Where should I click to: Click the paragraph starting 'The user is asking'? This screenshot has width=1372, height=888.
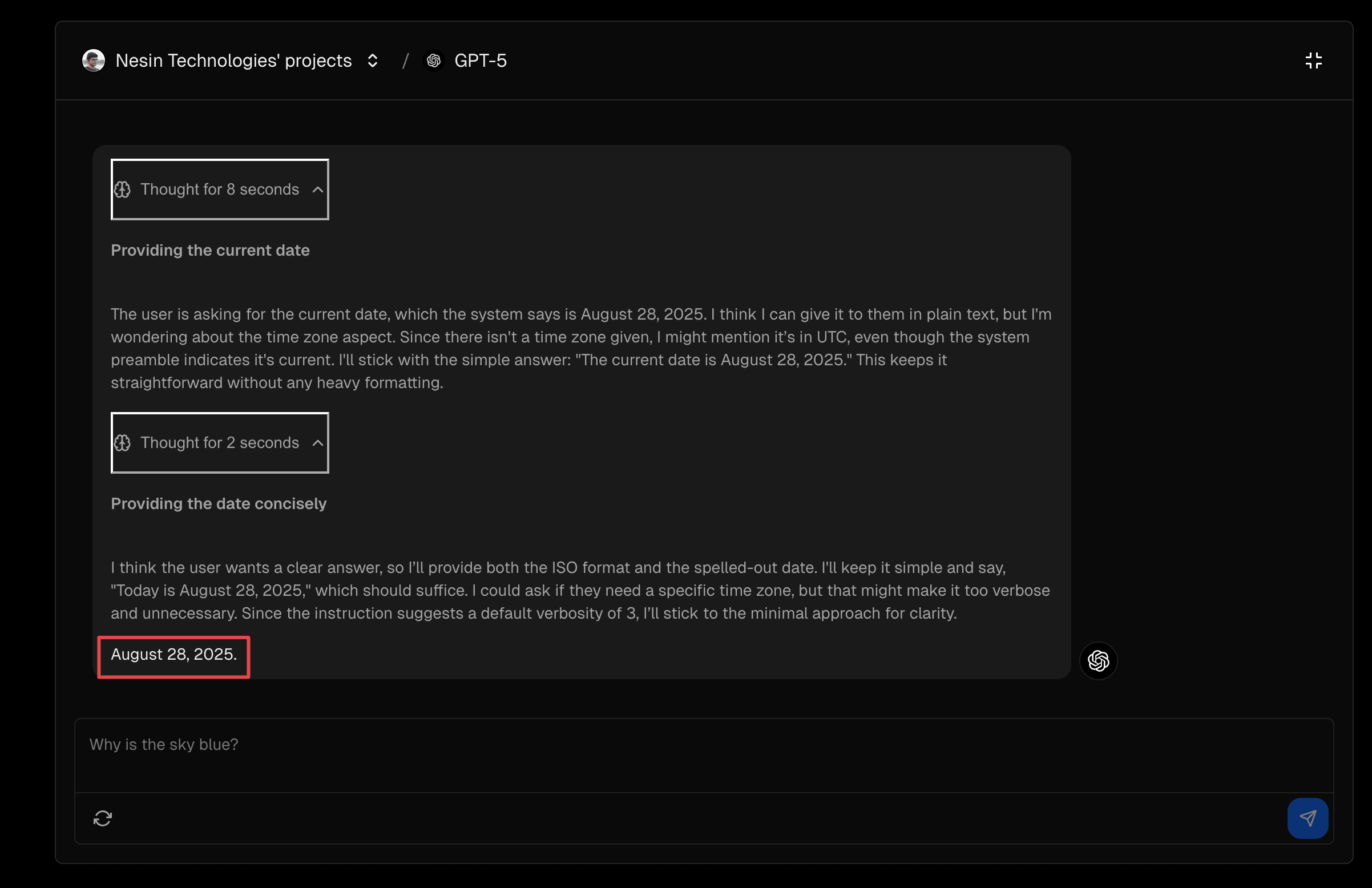pyautogui.click(x=581, y=348)
